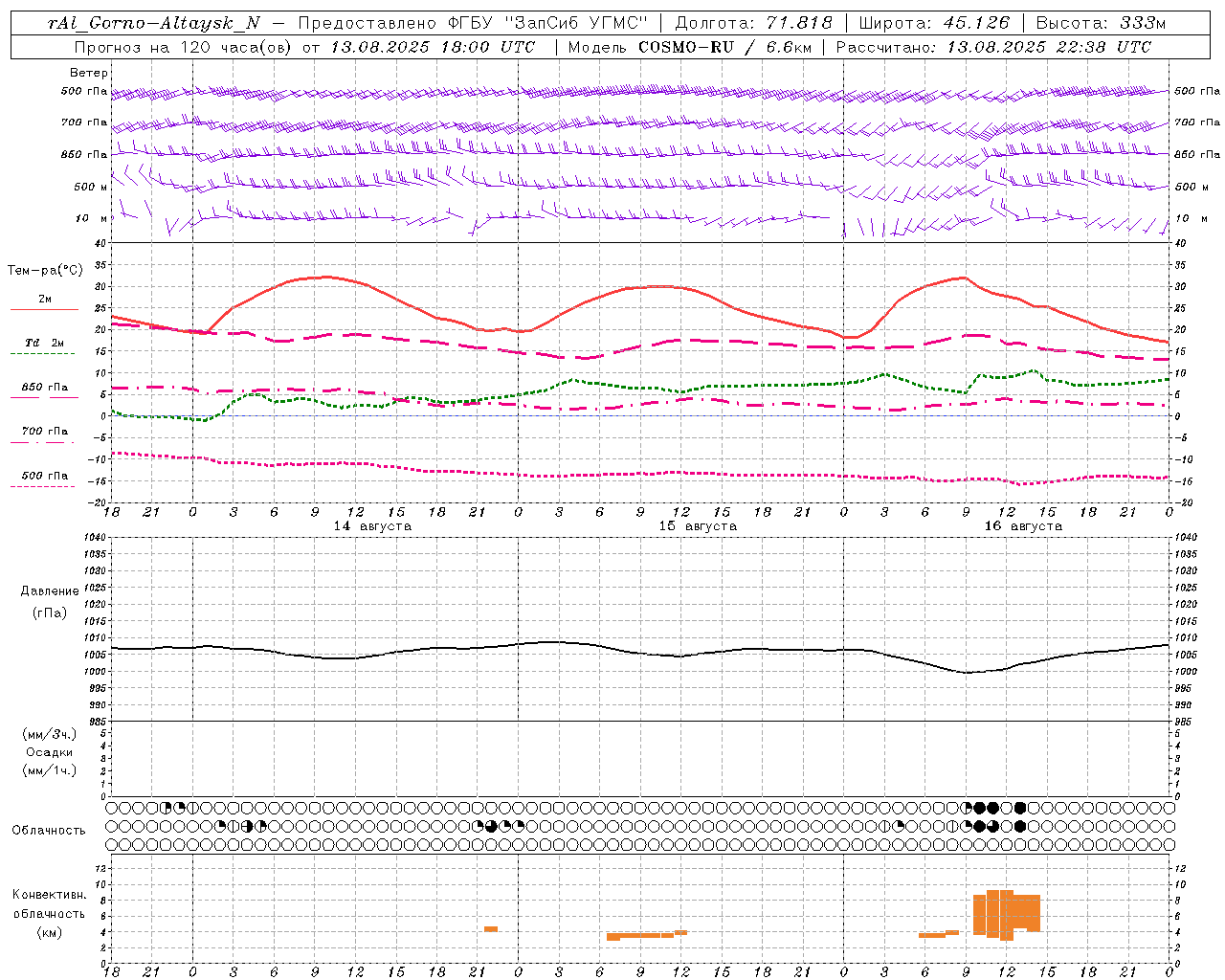Click the small orange convective bar late on 14 августа
The height and width of the screenshot is (980, 1225).
pos(491,929)
